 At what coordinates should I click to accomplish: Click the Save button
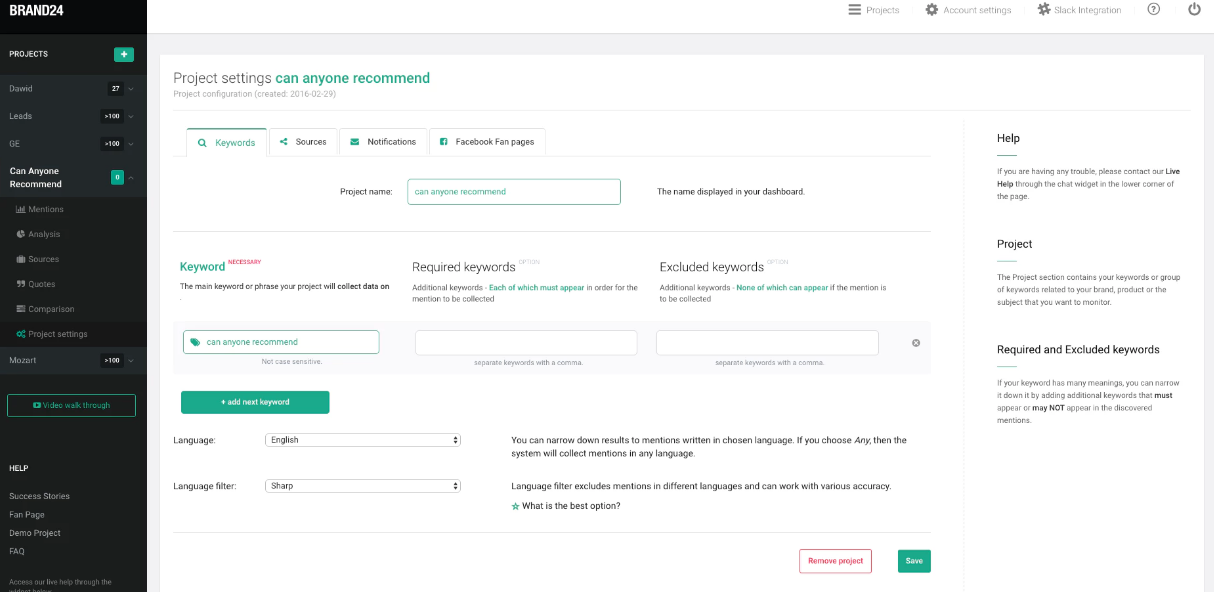[914, 561]
